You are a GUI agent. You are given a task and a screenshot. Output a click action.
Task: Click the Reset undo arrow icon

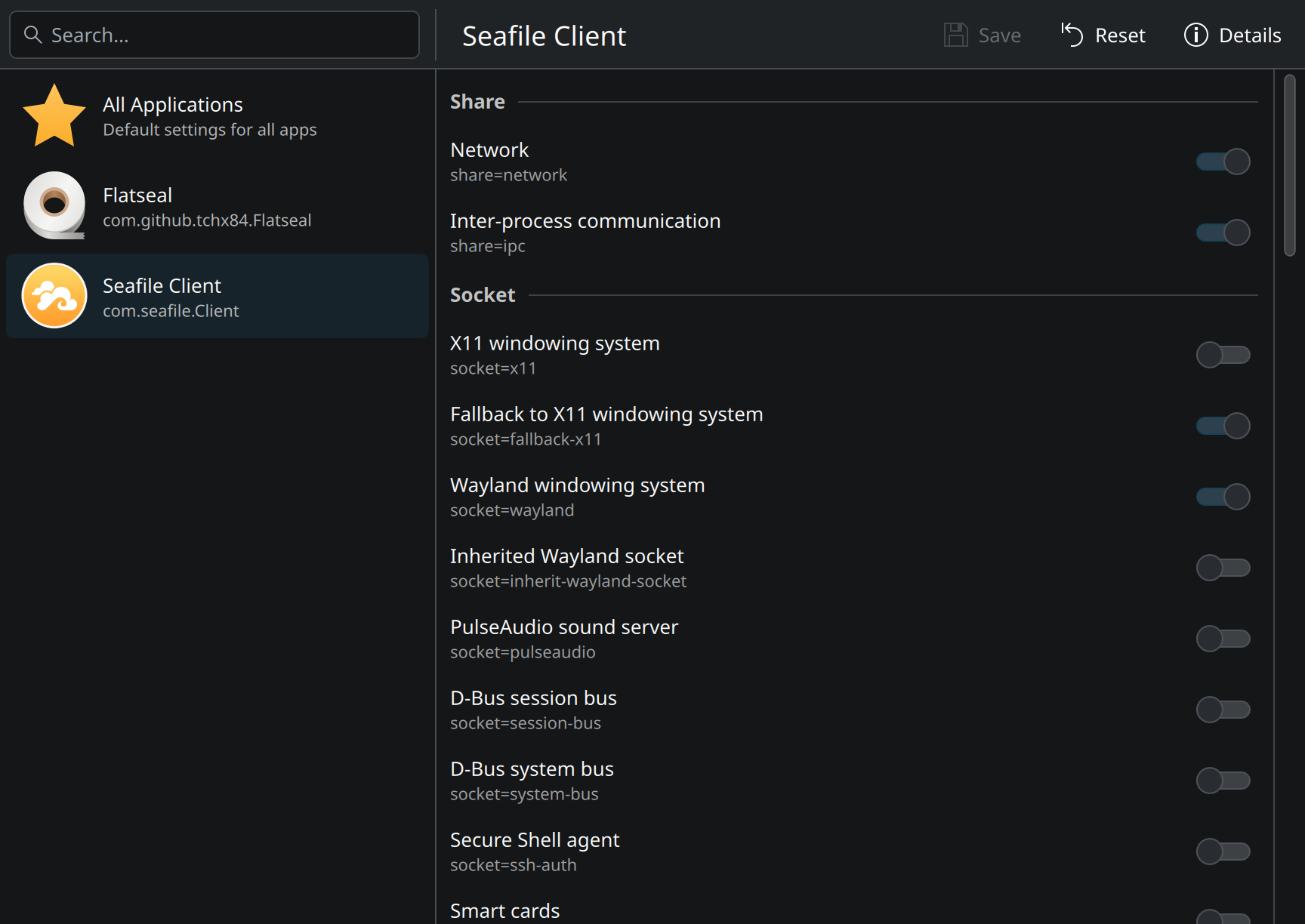(x=1072, y=35)
